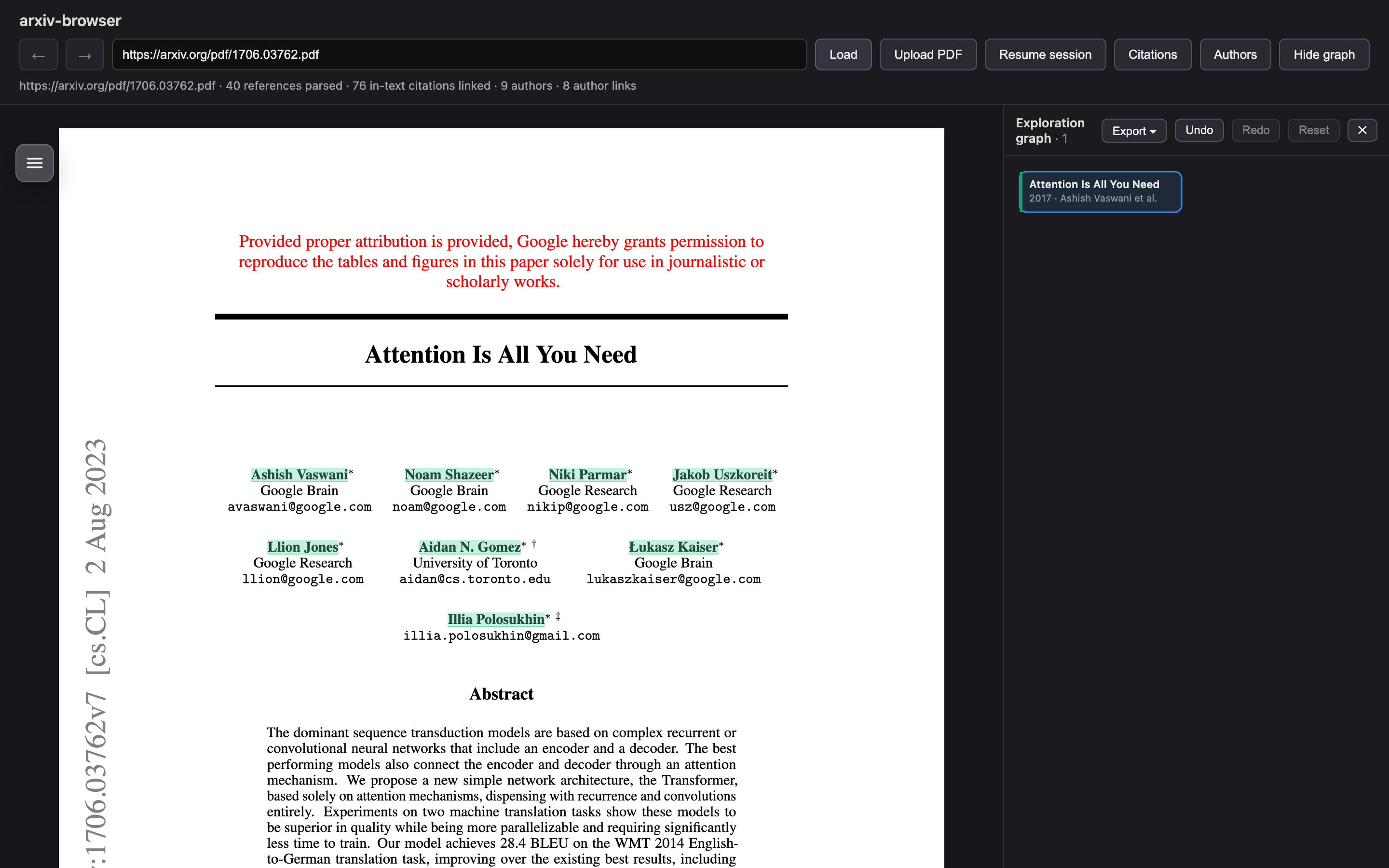
Task: Click the vertical arXiv date stamp 2 Aug 2023
Action: [x=96, y=507]
